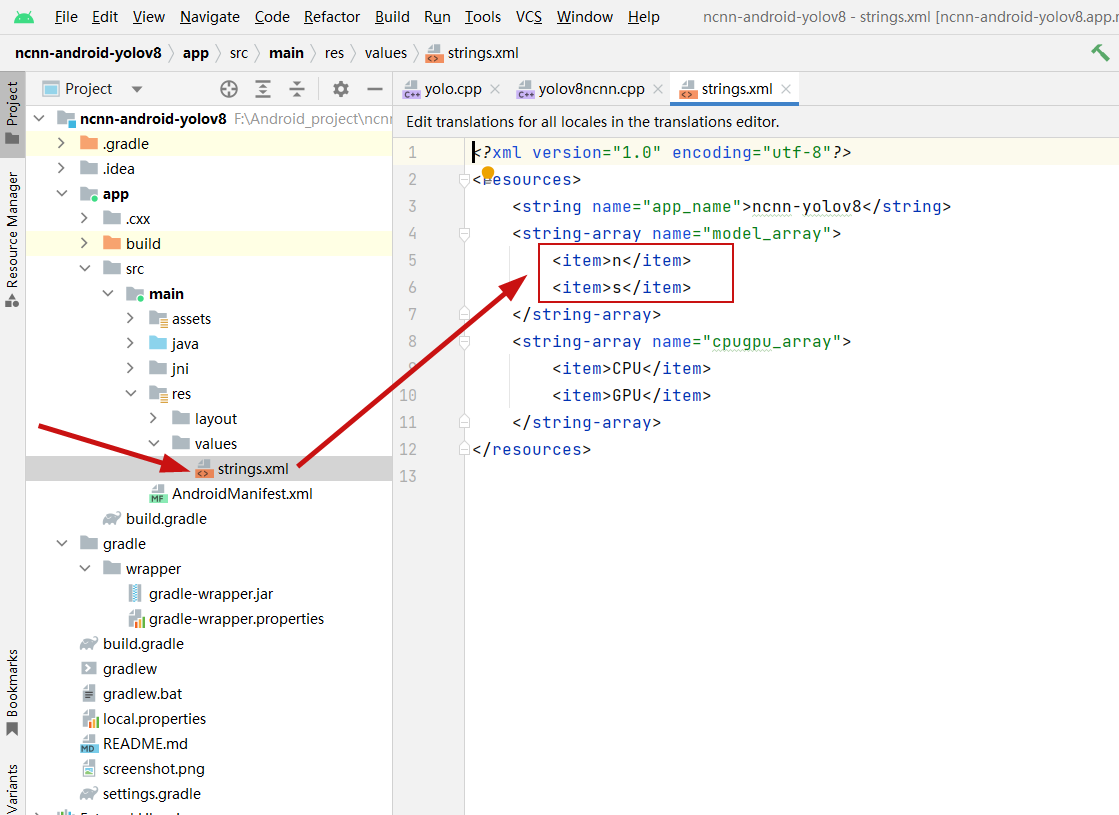Open the Navigate menu
1119x815 pixels.
210,16
